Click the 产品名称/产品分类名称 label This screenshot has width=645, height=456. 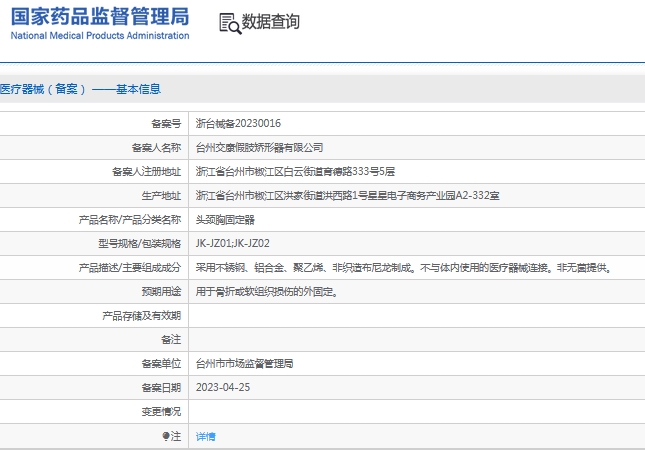point(130,220)
